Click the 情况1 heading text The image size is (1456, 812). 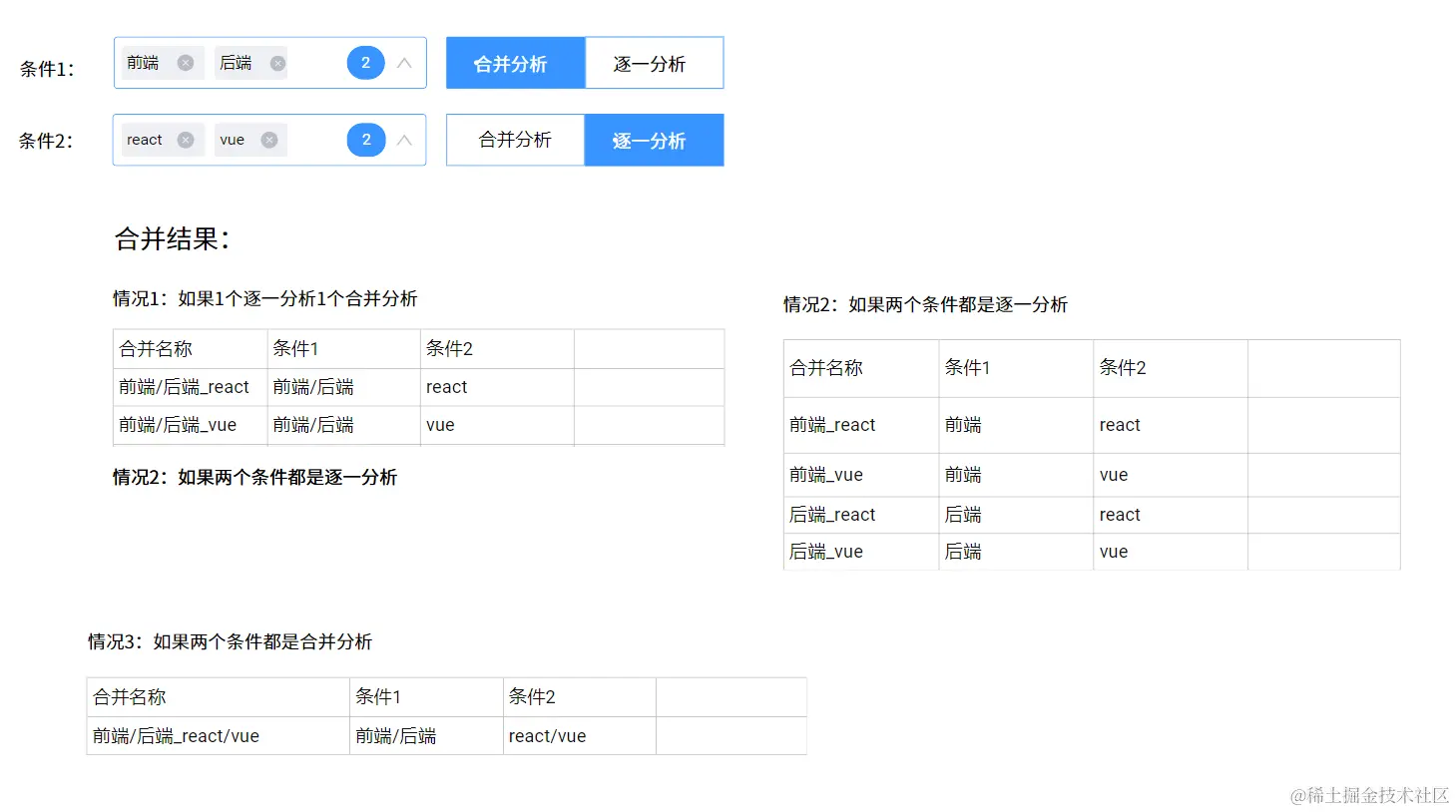pos(264,298)
